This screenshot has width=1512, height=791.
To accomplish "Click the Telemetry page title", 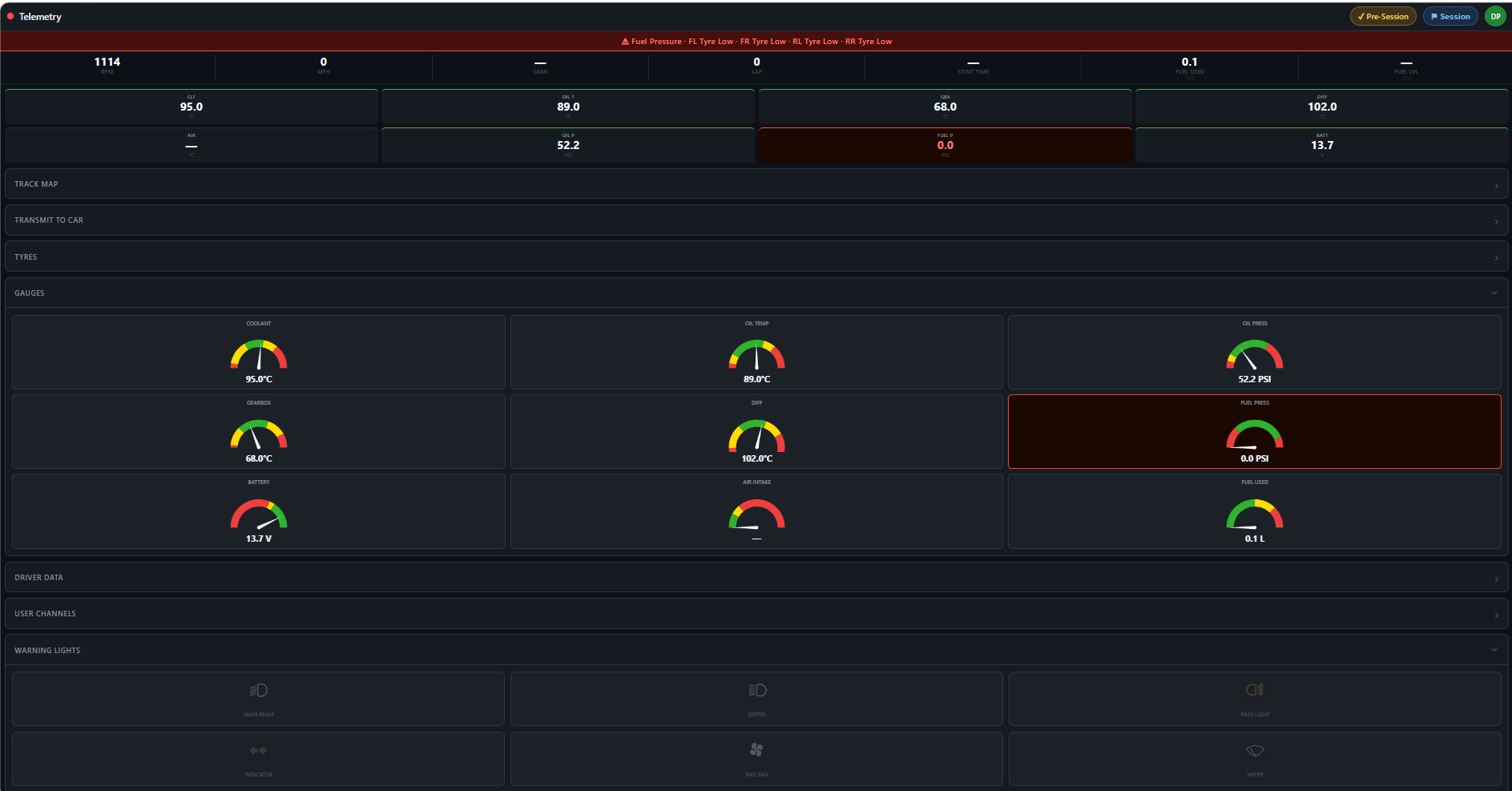I will tap(40, 17).
